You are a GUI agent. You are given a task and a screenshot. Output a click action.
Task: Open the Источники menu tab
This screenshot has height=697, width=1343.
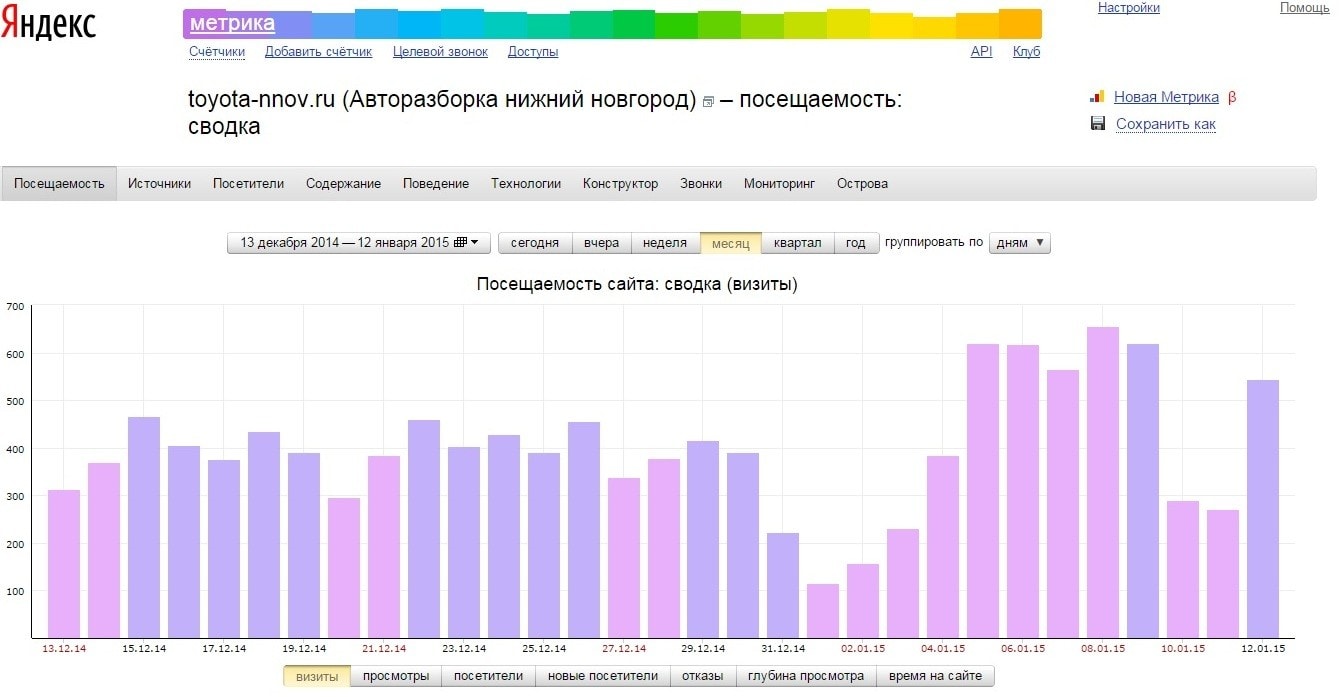(x=159, y=184)
